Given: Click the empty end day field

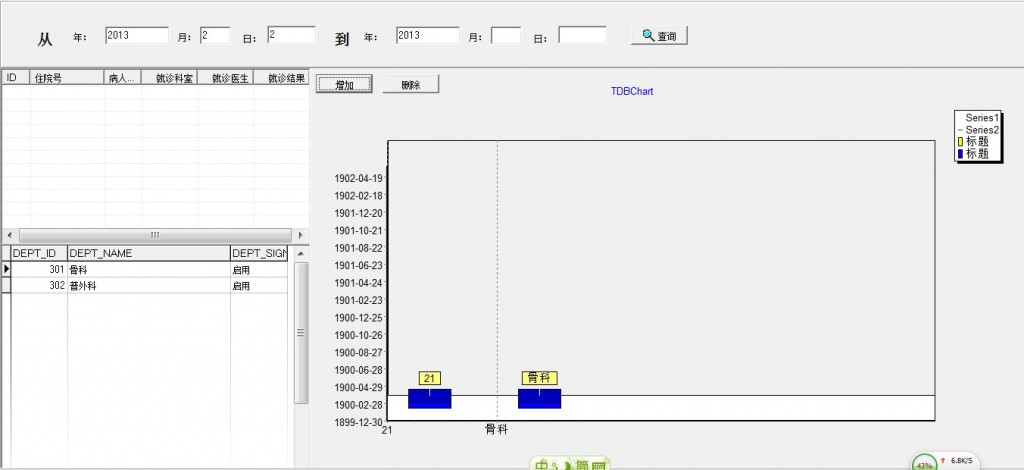Looking at the screenshot, I should click(x=583, y=35).
